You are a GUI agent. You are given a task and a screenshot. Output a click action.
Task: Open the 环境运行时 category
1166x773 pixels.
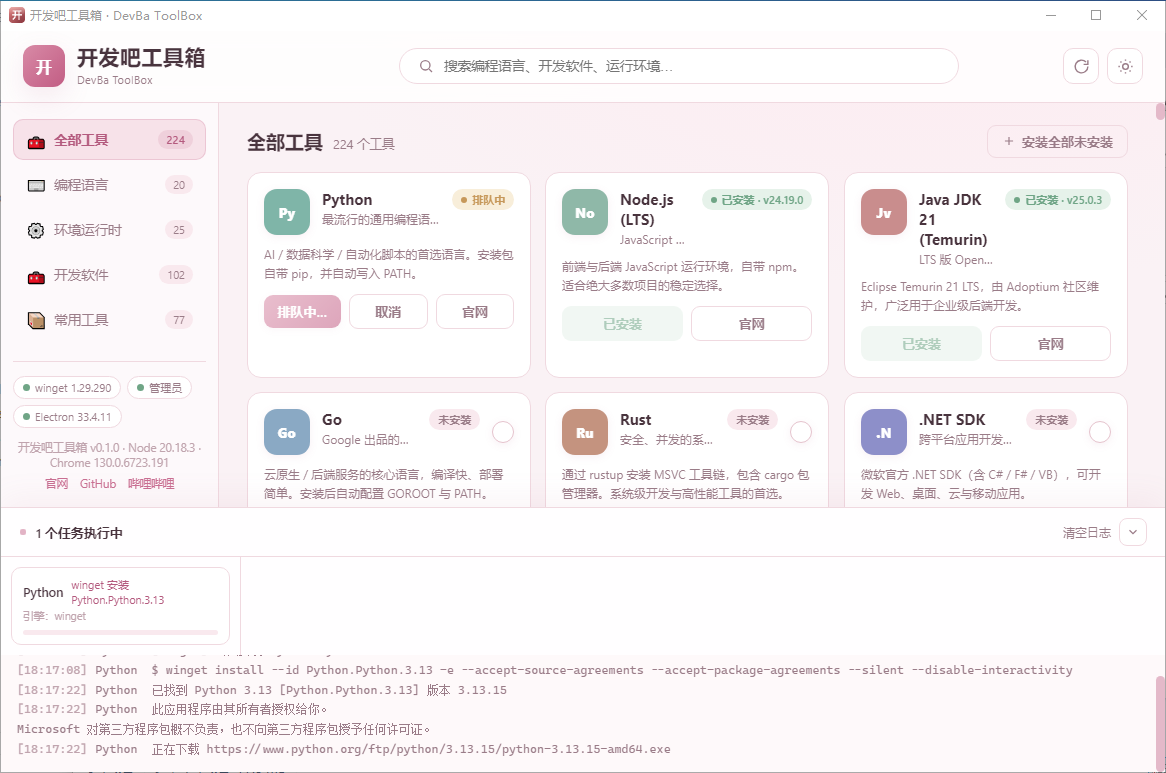(109, 230)
